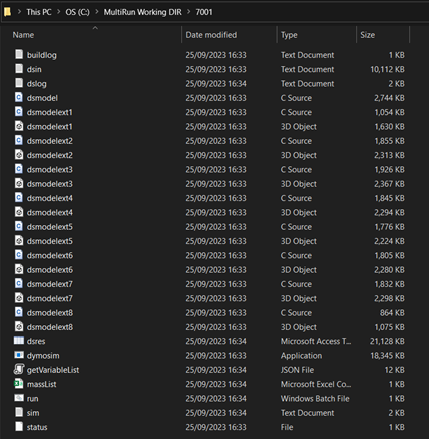
Task: Click the 2,744 KB size value
Action: pos(389,98)
